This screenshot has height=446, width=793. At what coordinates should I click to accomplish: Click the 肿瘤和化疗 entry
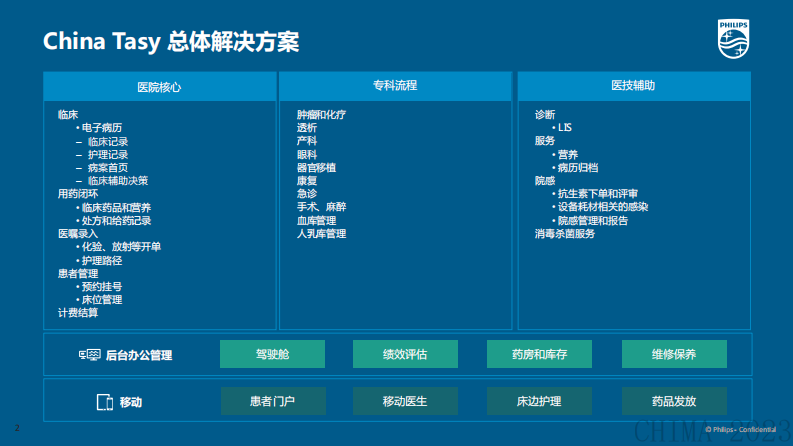(321, 114)
